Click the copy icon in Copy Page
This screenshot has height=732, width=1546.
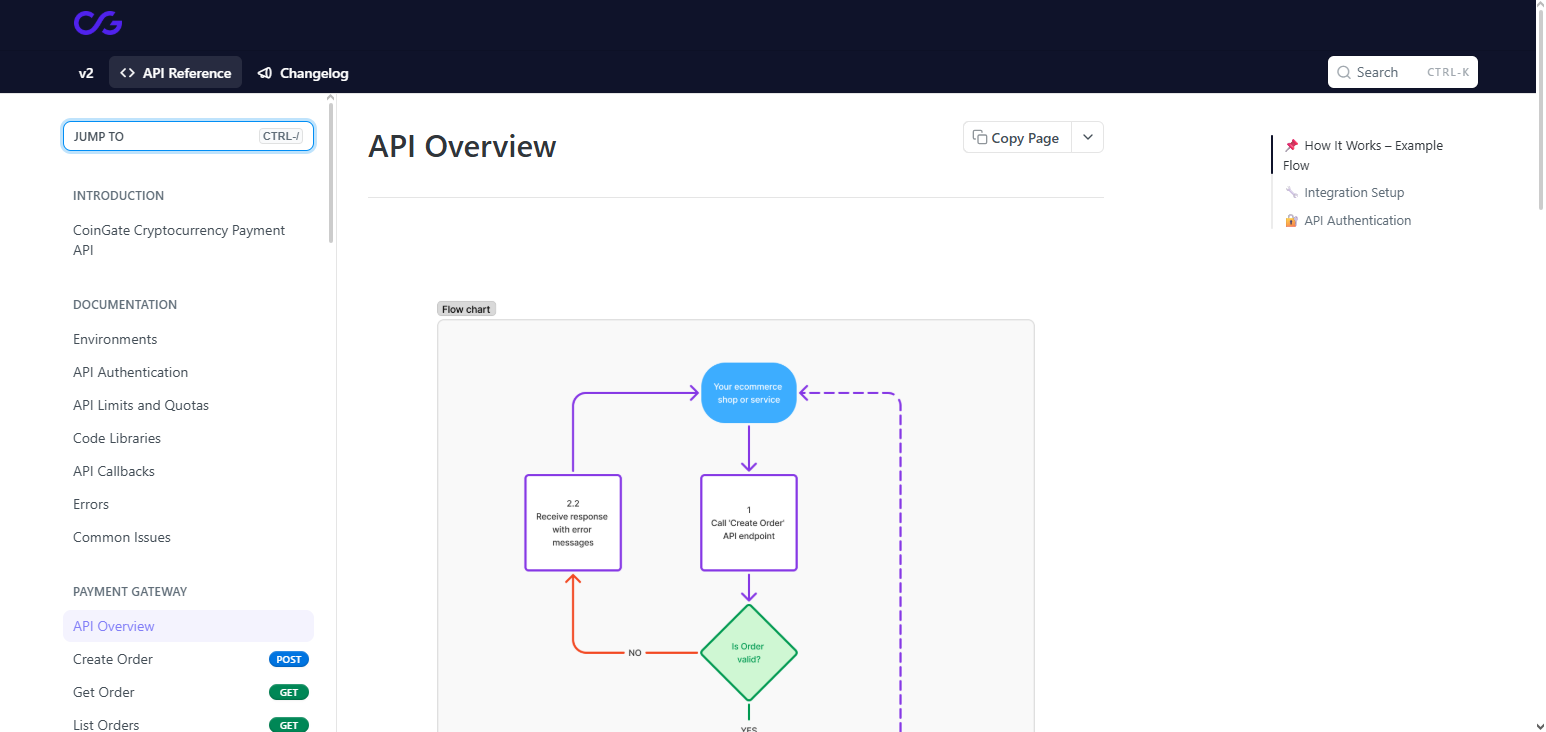980,138
